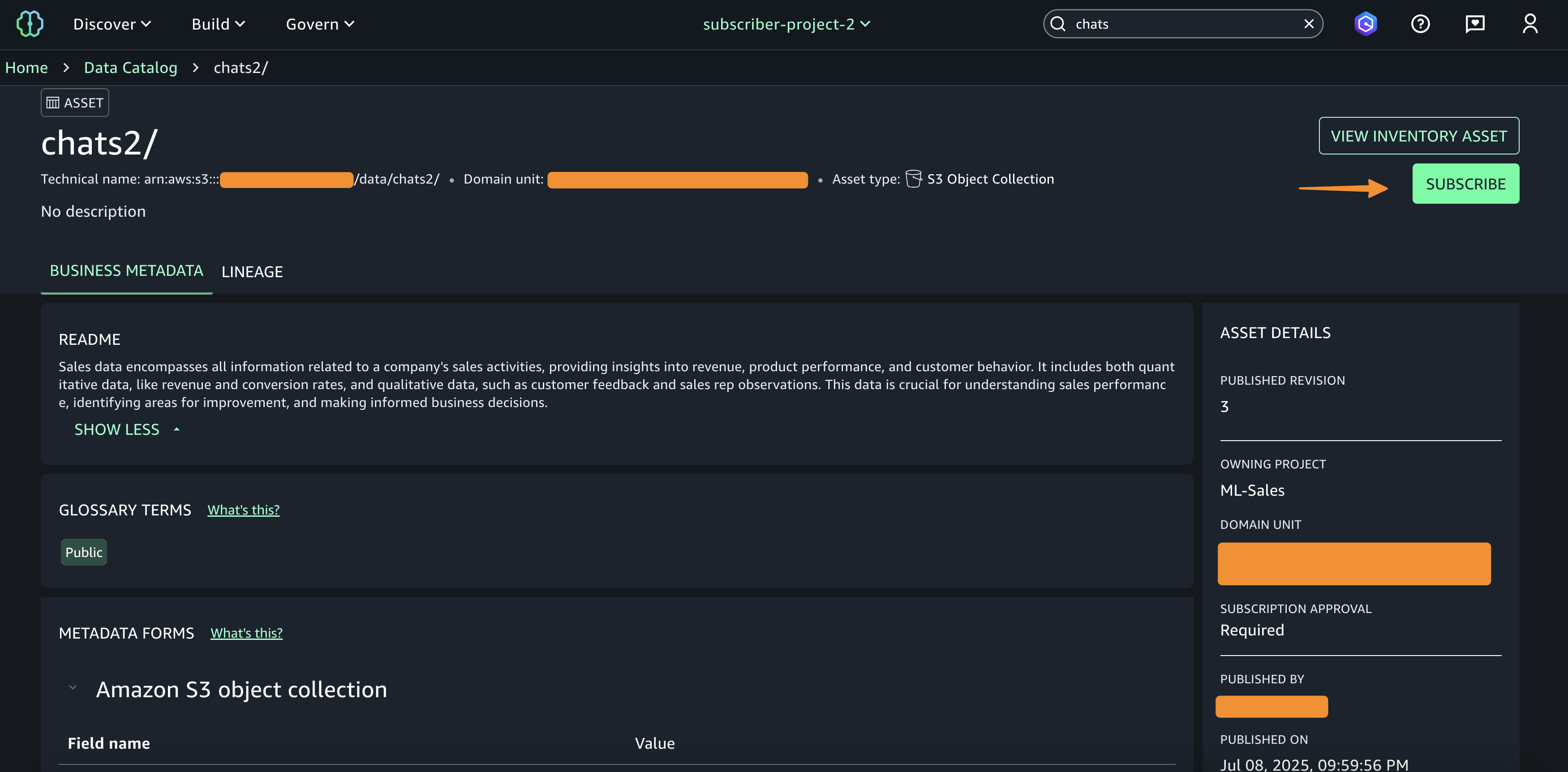Click the Data Catalog breadcrumb link

[x=130, y=68]
